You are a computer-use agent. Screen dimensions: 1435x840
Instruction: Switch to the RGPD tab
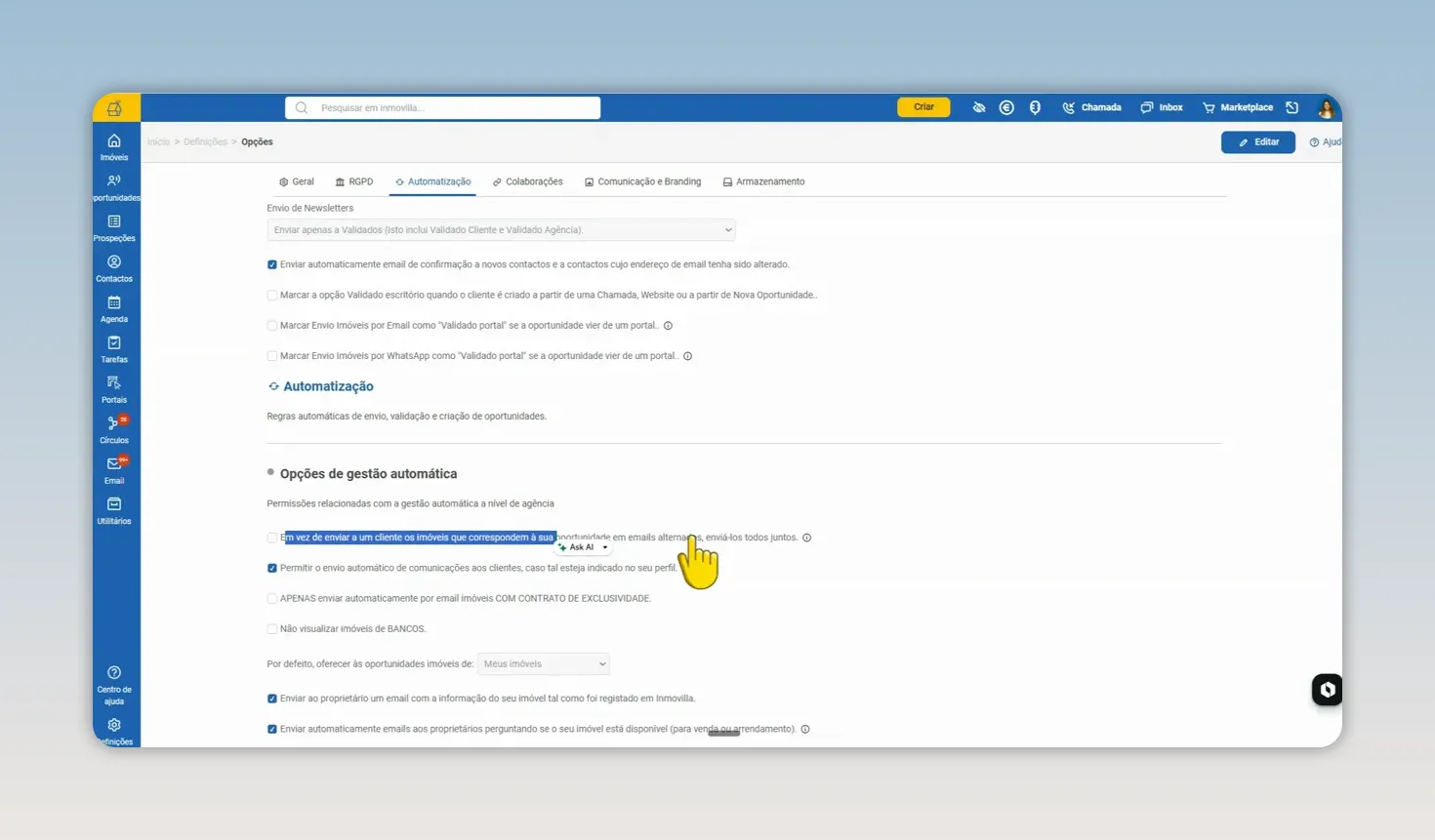pos(354,181)
